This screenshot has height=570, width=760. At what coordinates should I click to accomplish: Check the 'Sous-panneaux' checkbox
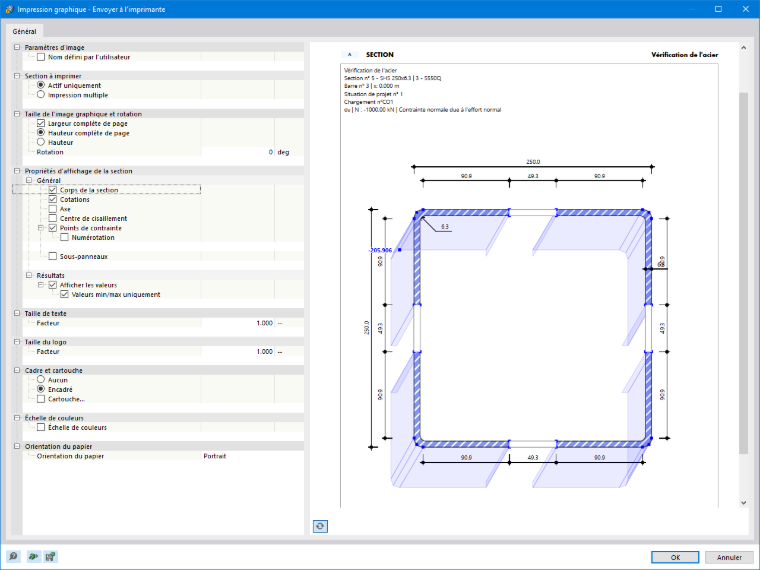coord(53,256)
